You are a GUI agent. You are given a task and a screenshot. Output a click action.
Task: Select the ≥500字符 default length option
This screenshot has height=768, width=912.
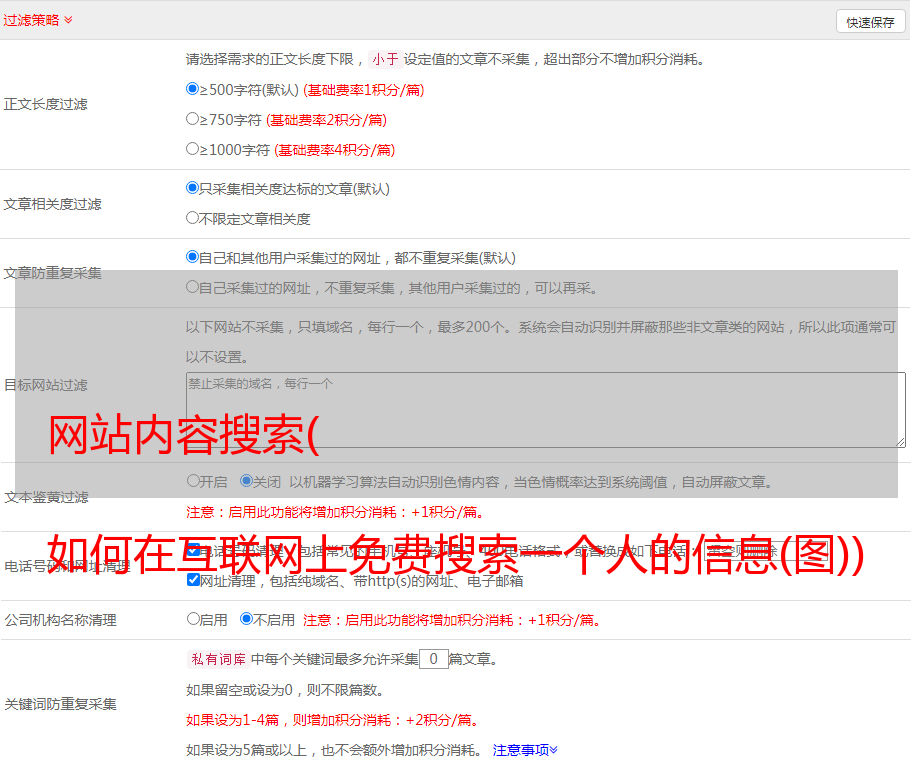click(x=192, y=88)
